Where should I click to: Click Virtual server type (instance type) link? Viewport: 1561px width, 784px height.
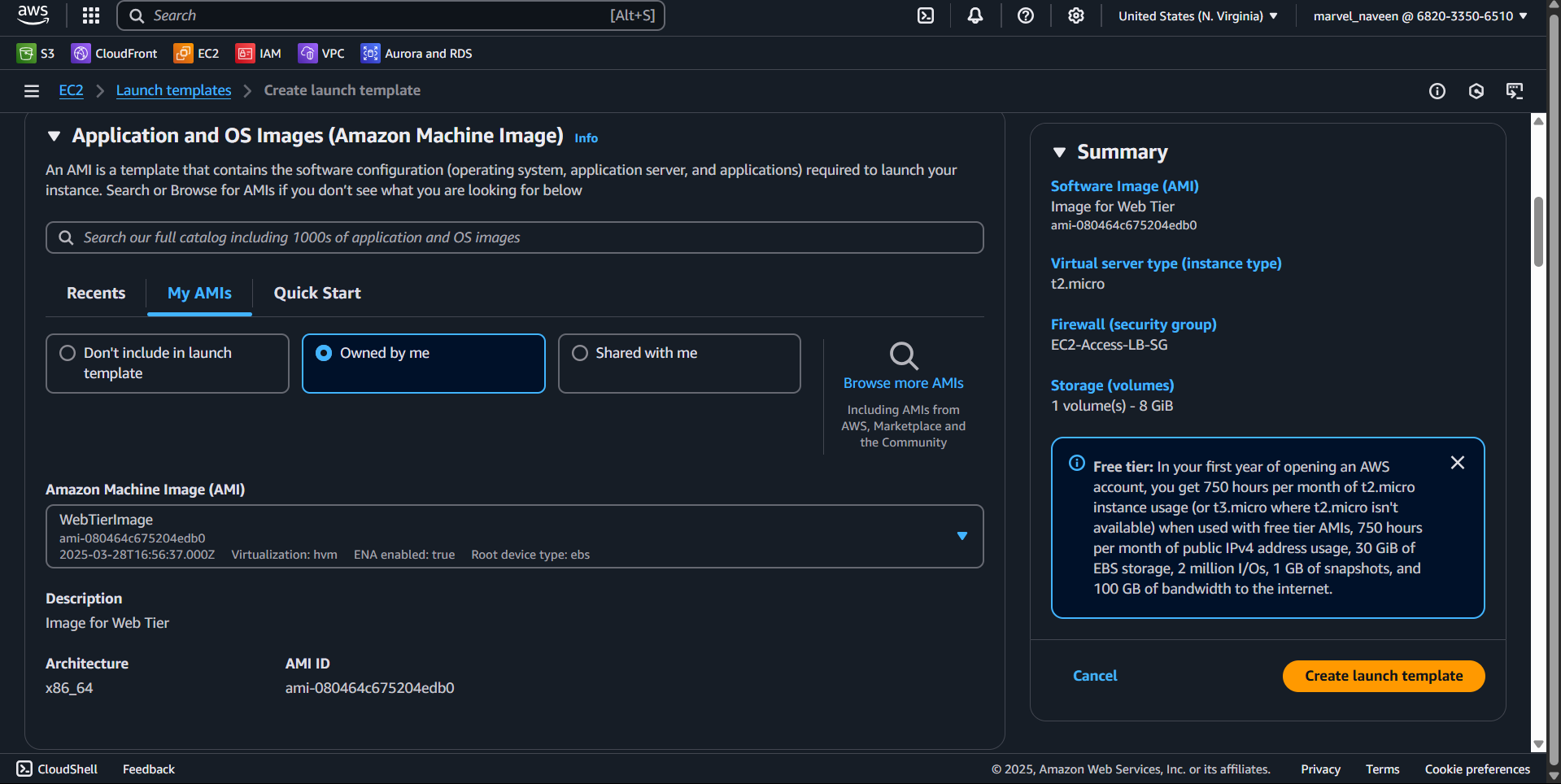[x=1166, y=264]
